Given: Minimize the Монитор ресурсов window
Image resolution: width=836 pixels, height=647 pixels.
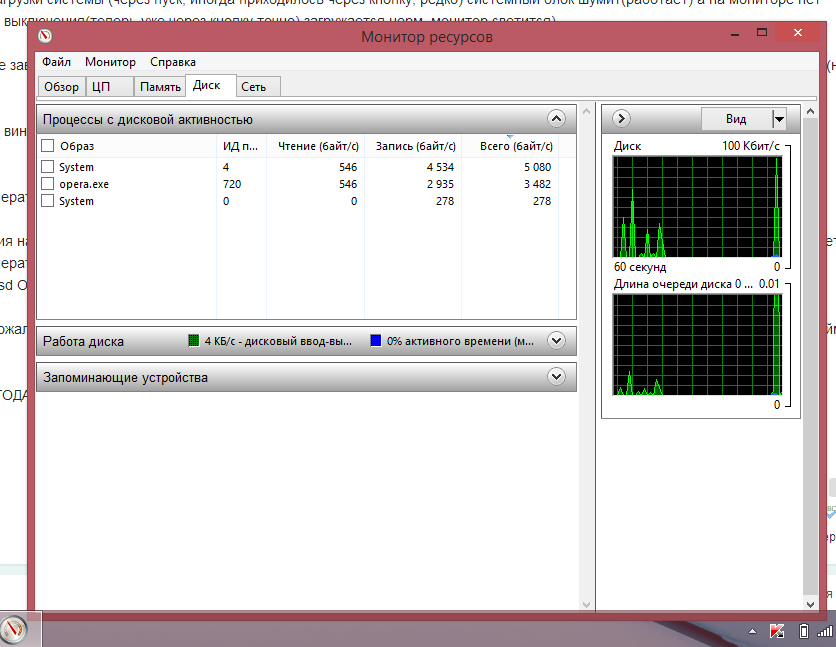Looking at the screenshot, I should coord(735,33).
